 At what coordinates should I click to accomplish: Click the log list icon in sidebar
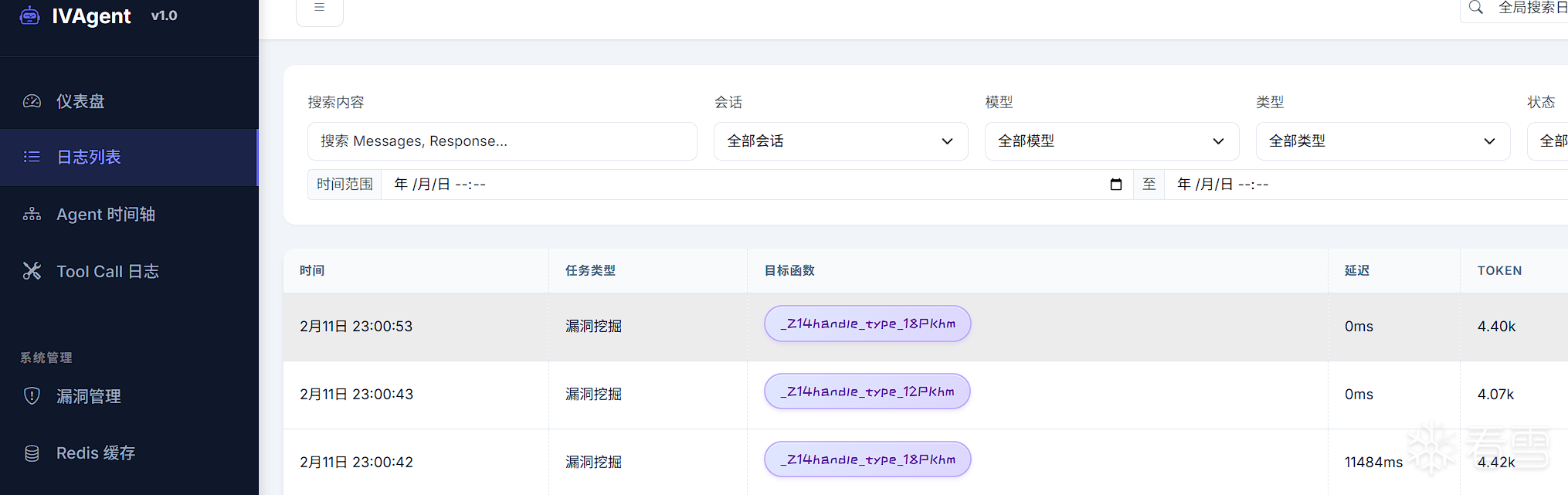coord(32,157)
